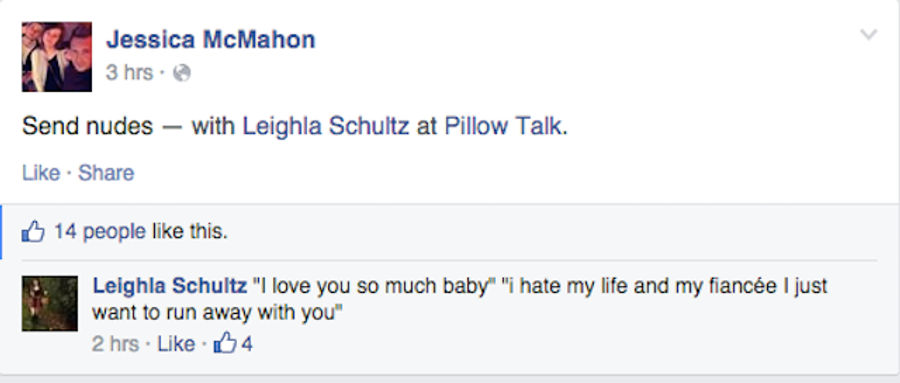
Task: Open Leighla Schultz's name in comment
Action: point(170,285)
